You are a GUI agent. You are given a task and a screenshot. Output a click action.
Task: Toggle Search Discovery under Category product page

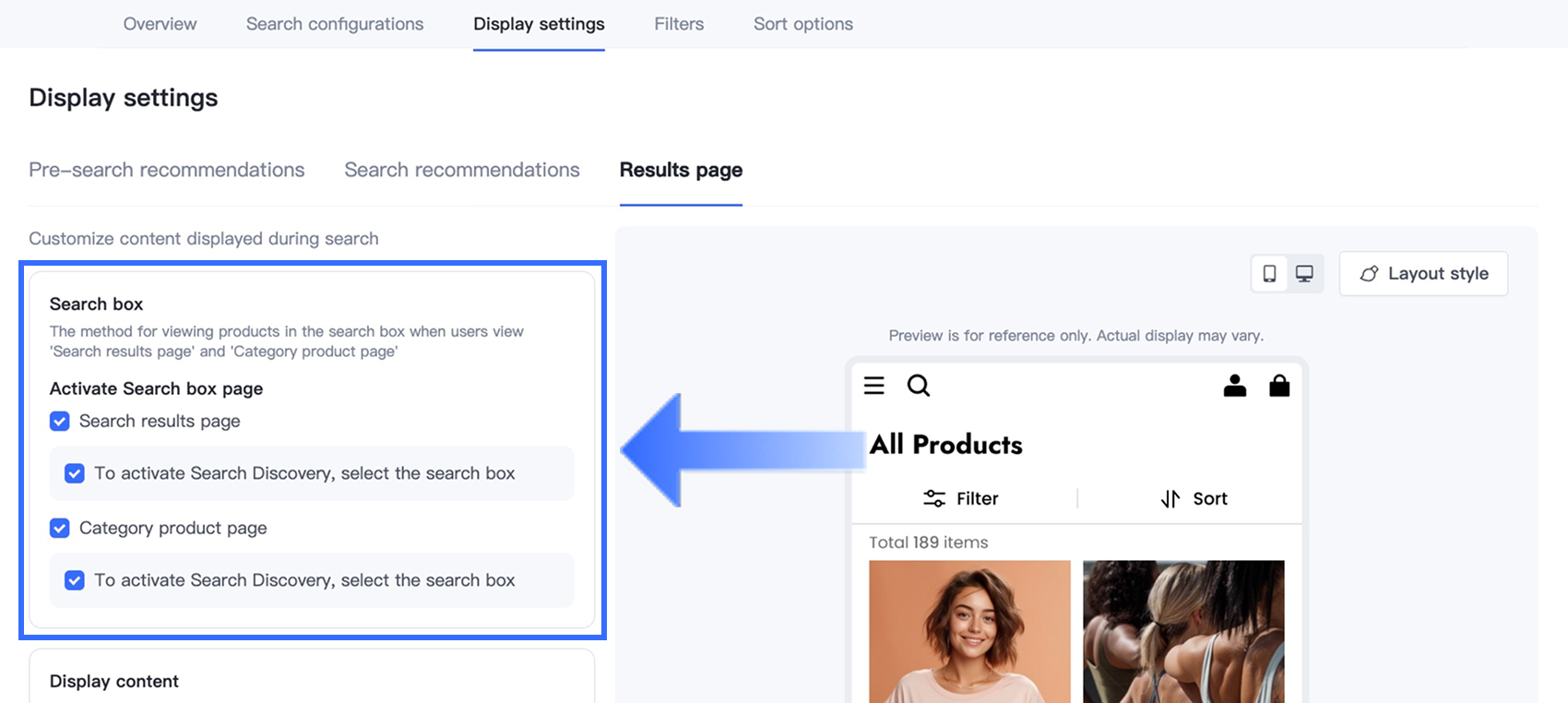(x=75, y=580)
